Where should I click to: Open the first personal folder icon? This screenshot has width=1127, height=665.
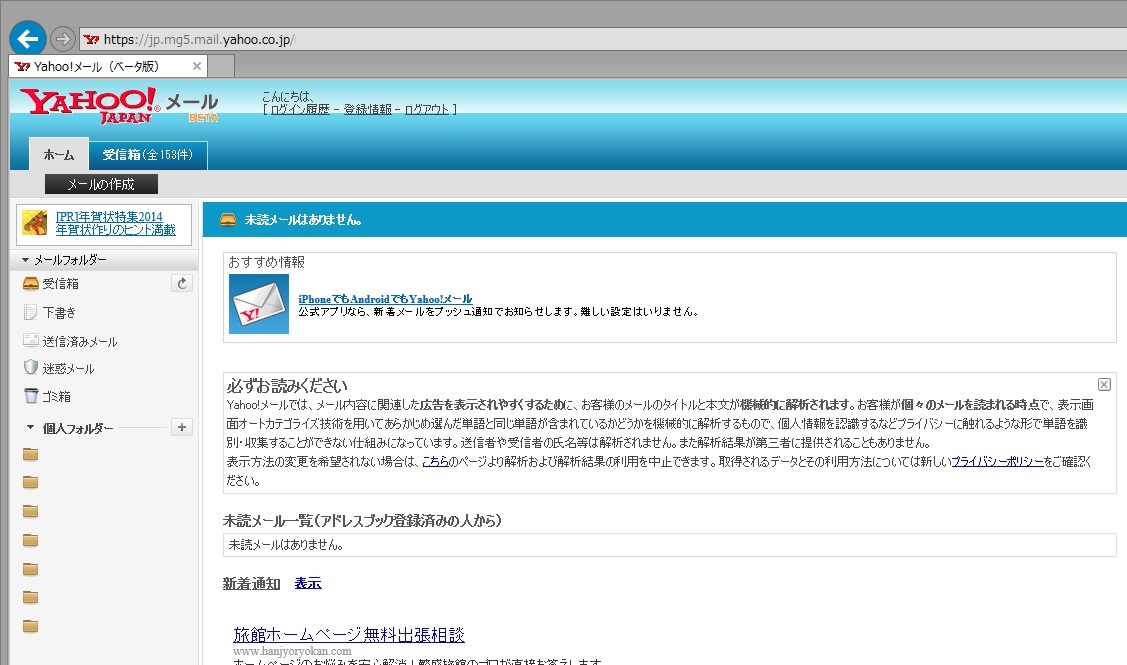30,454
